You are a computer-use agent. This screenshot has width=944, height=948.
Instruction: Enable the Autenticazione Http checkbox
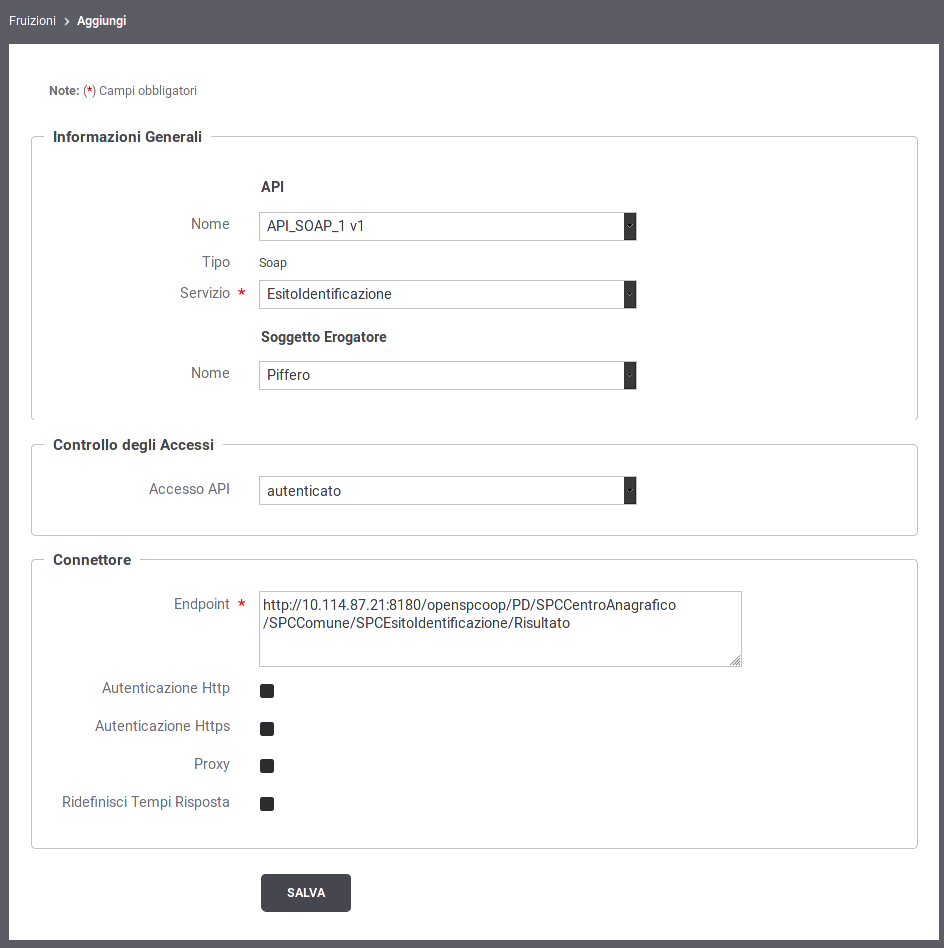tap(267, 690)
